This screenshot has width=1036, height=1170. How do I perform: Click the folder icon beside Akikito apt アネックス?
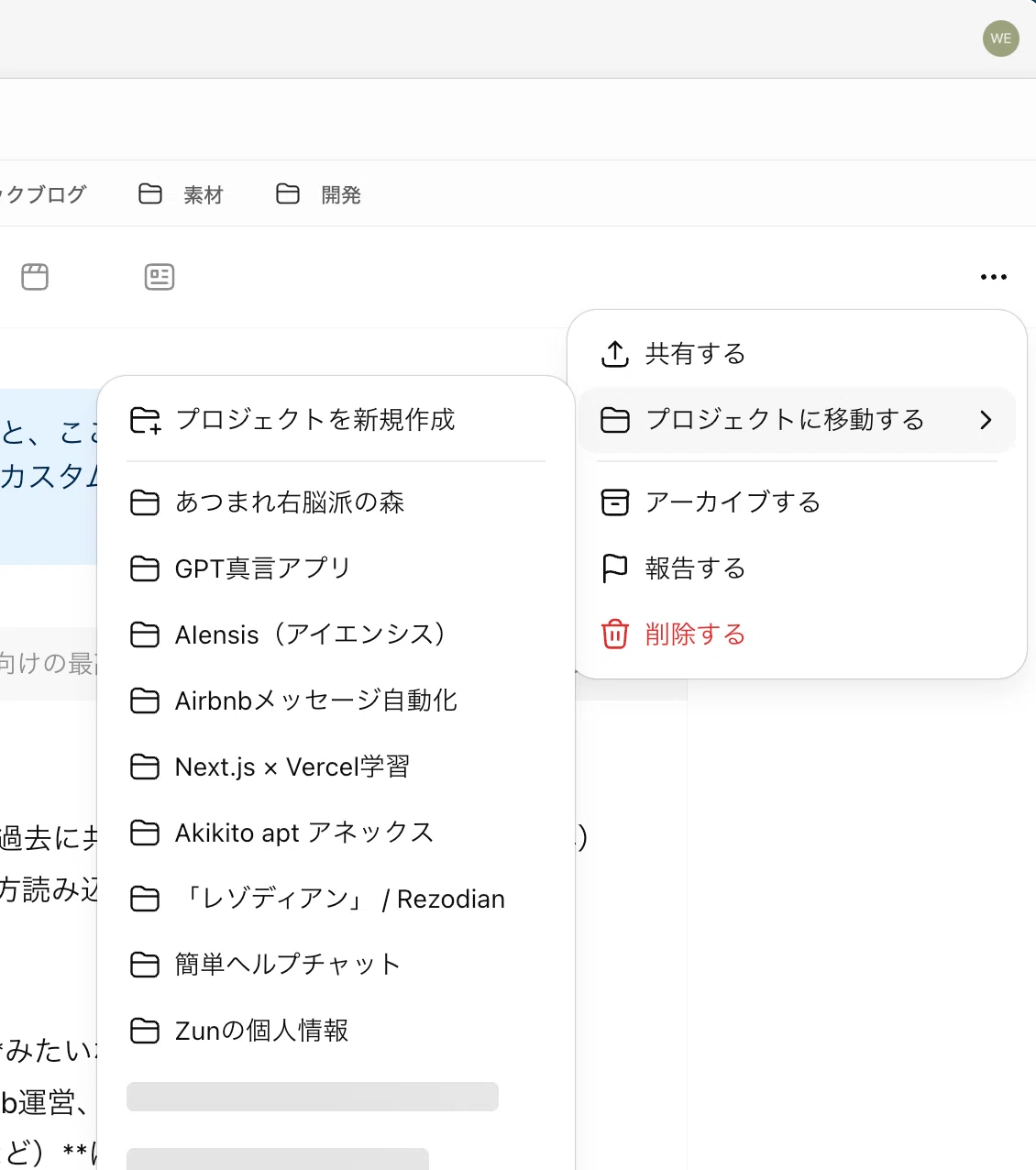pos(145,833)
